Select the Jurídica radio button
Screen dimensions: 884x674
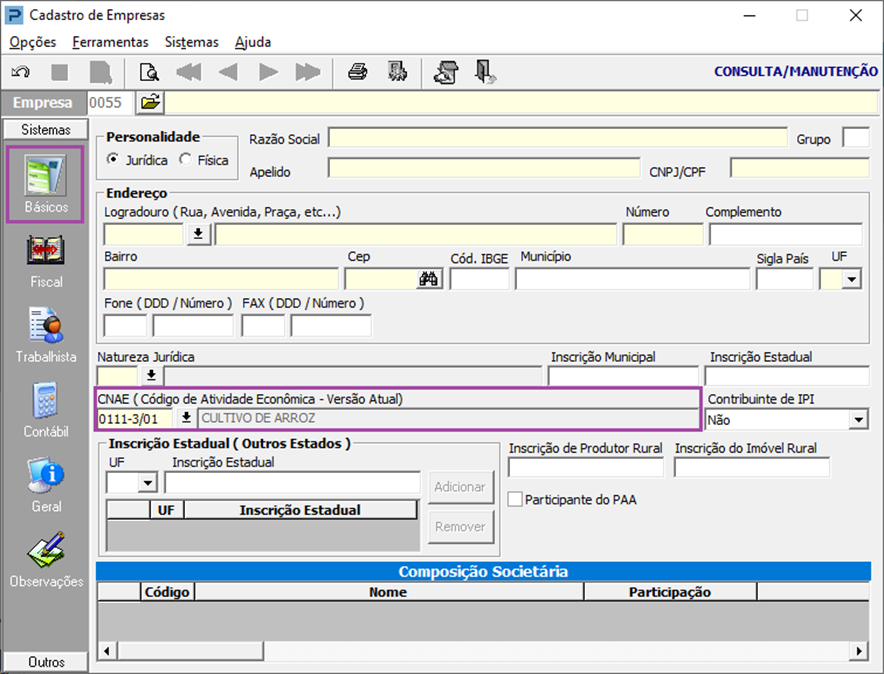113,160
